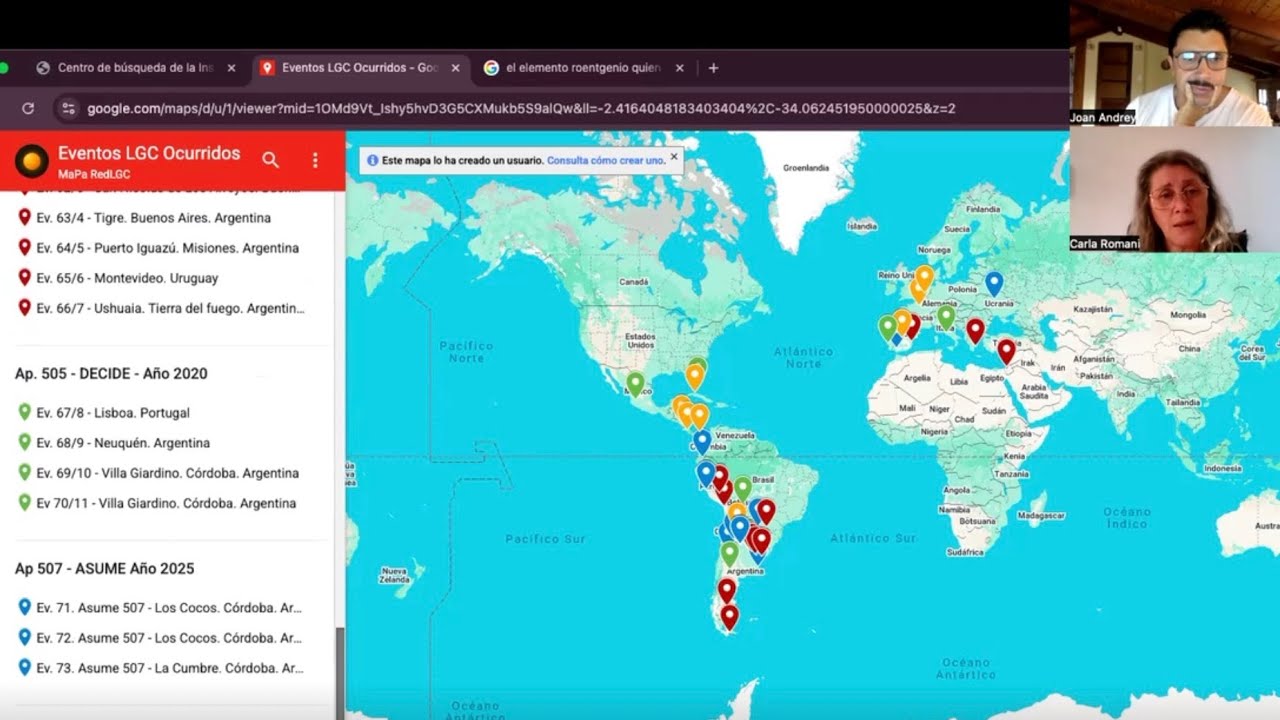Open the three-dot menu beside the map title
This screenshot has height=720, width=1280.
coord(315,160)
